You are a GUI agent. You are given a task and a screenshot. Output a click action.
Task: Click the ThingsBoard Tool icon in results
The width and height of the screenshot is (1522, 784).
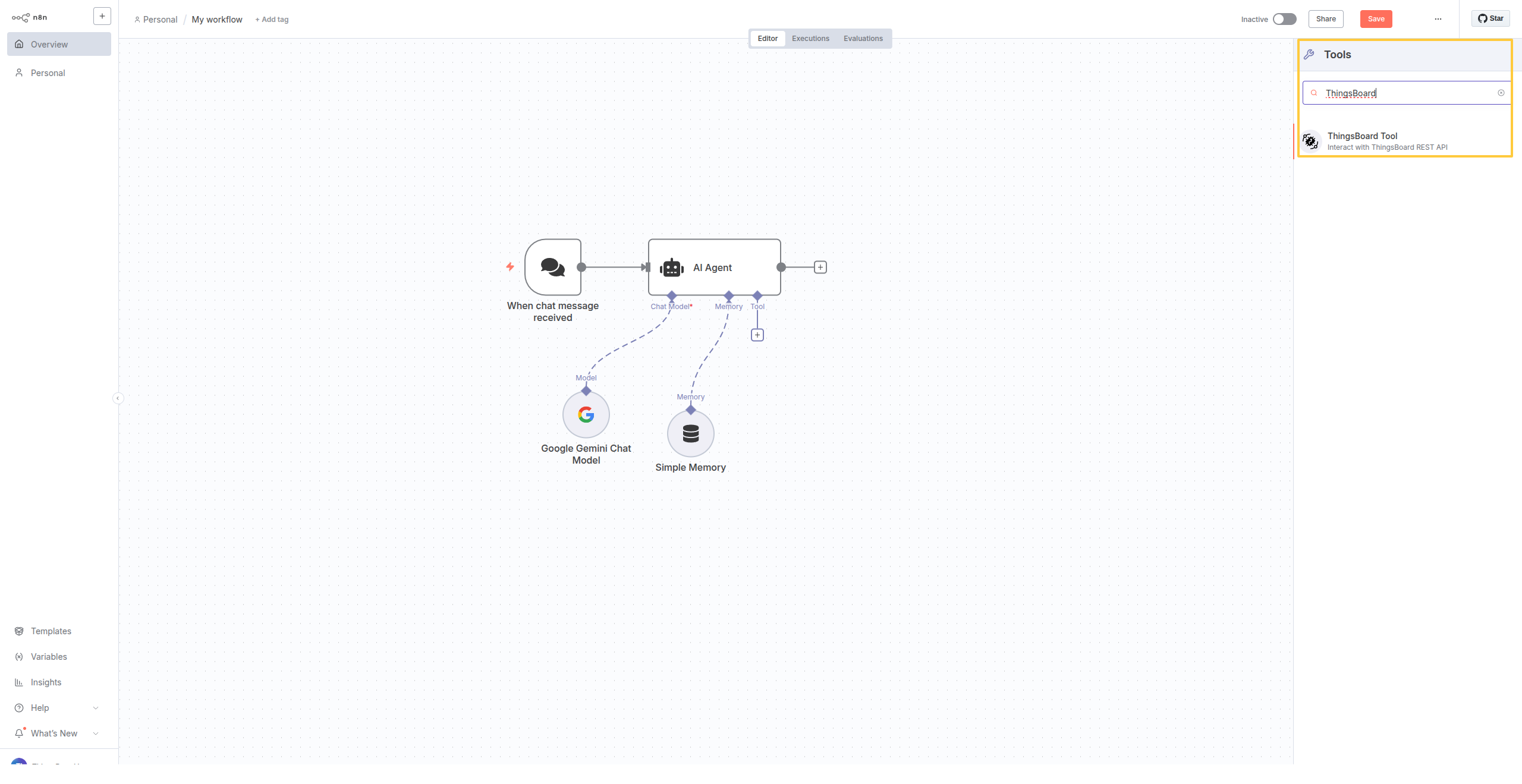pos(1311,141)
